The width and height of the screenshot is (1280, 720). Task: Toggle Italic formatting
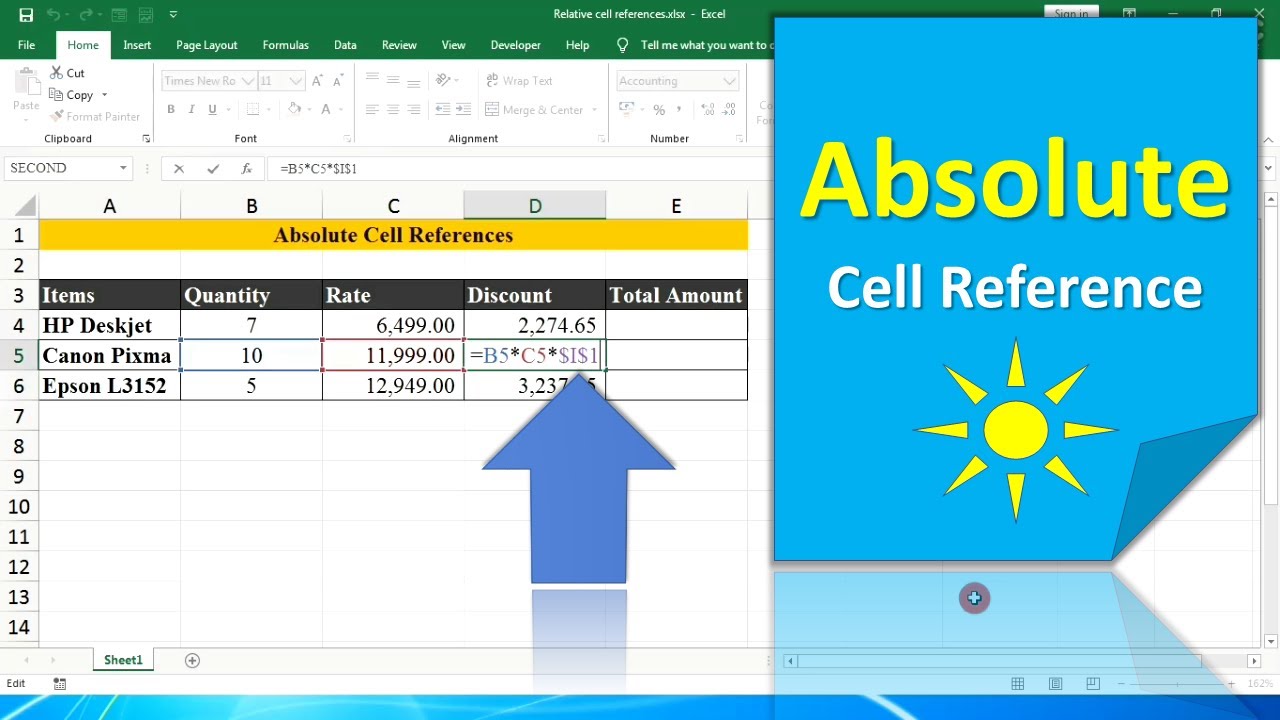(x=192, y=110)
